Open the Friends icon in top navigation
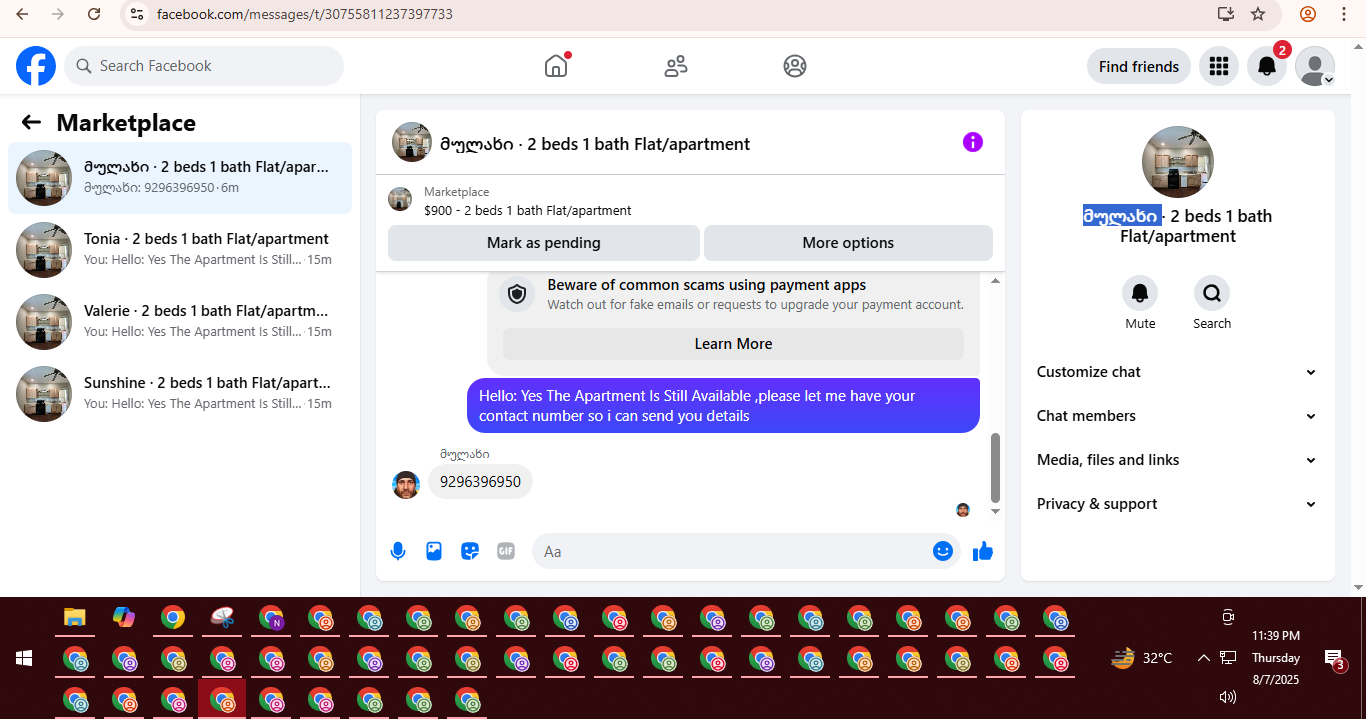The image size is (1366, 719). click(676, 66)
